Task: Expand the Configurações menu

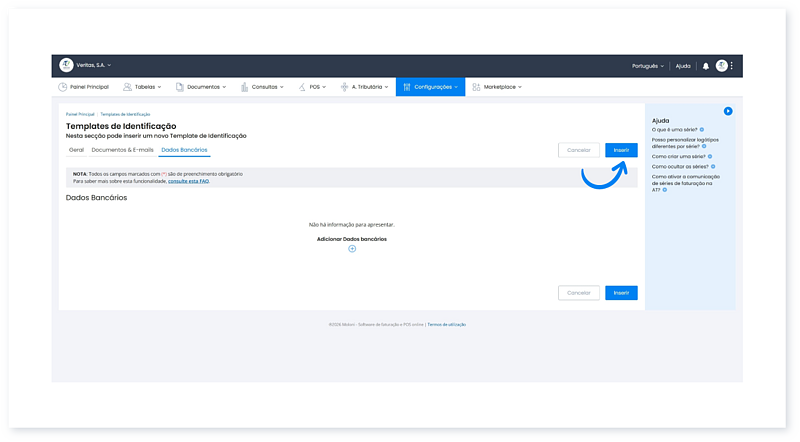Action: pos(430,87)
